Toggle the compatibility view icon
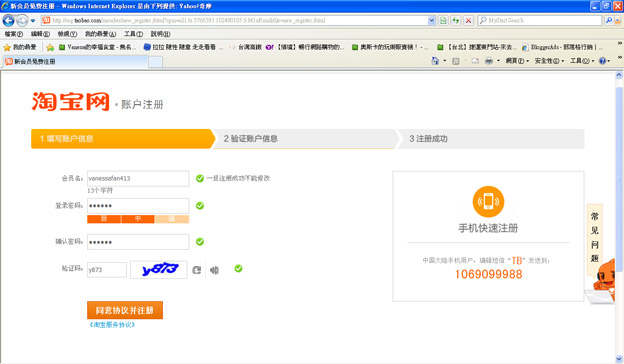The width and height of the screenshot is (624, 364). click(443, 20)
